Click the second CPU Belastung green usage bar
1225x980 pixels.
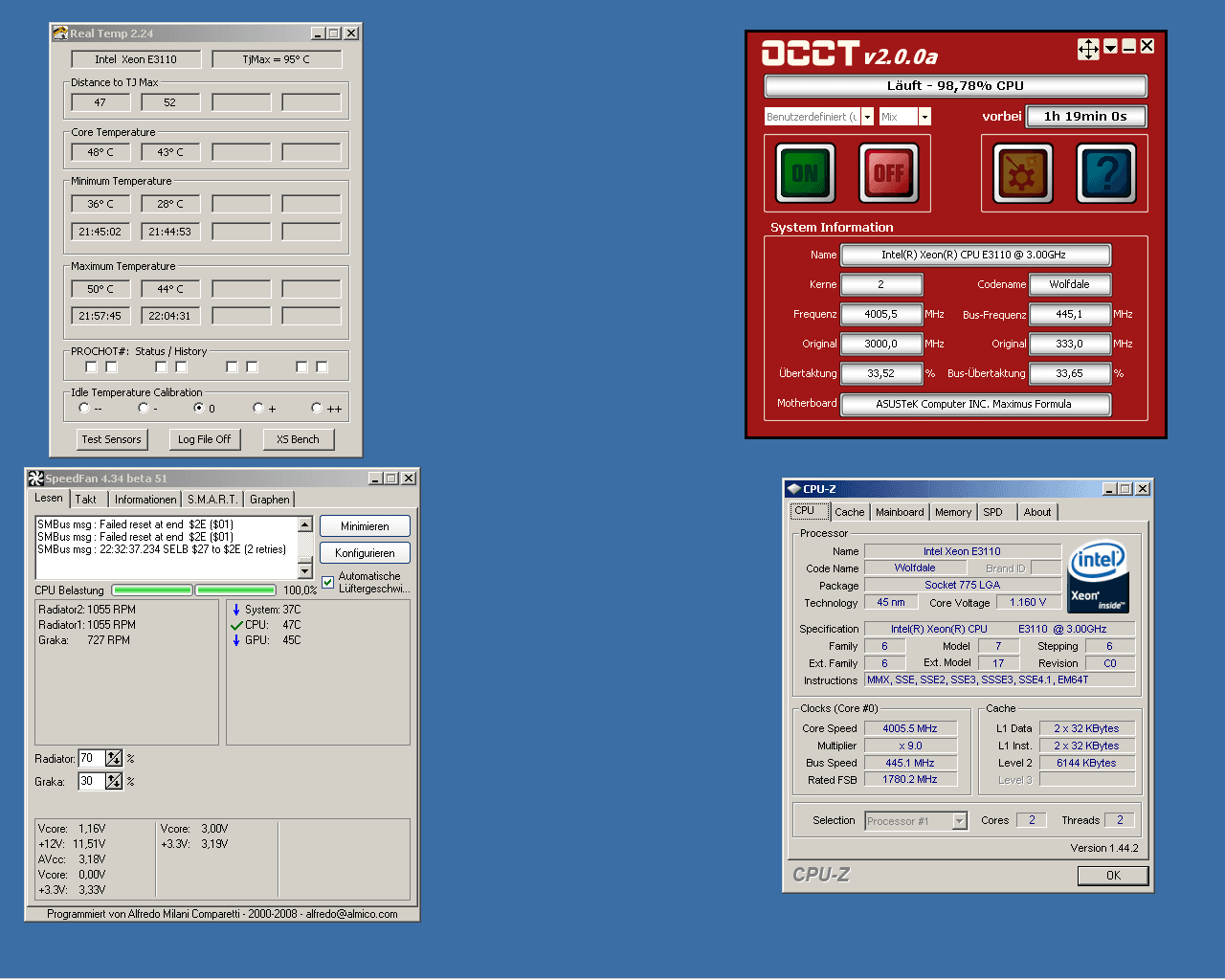point(235,590)
